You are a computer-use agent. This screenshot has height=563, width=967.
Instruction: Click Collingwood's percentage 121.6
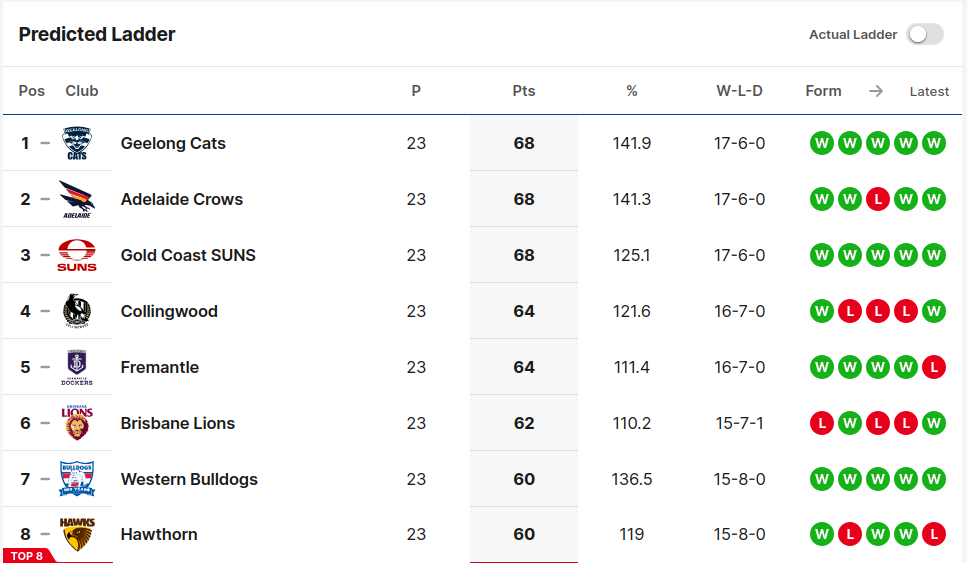tap(632, 311)
